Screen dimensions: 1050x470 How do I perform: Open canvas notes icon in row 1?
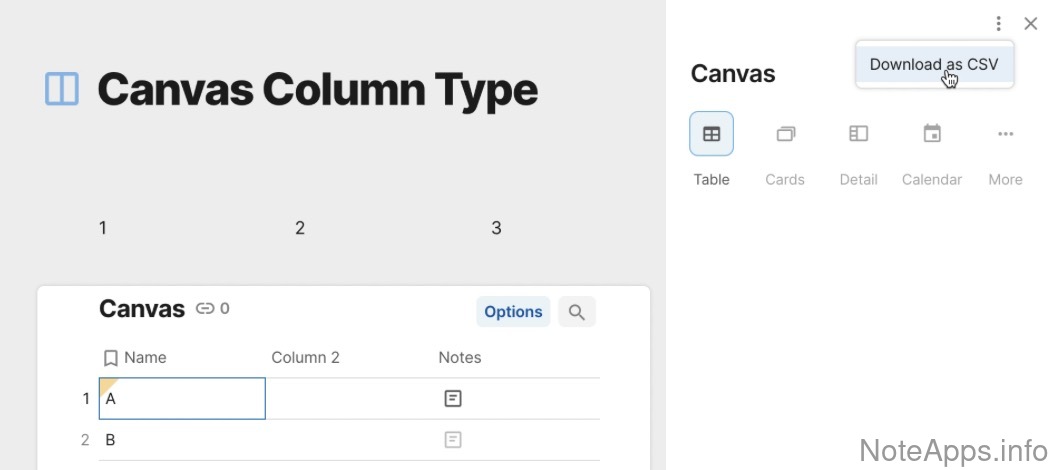(x=453, y=399)
